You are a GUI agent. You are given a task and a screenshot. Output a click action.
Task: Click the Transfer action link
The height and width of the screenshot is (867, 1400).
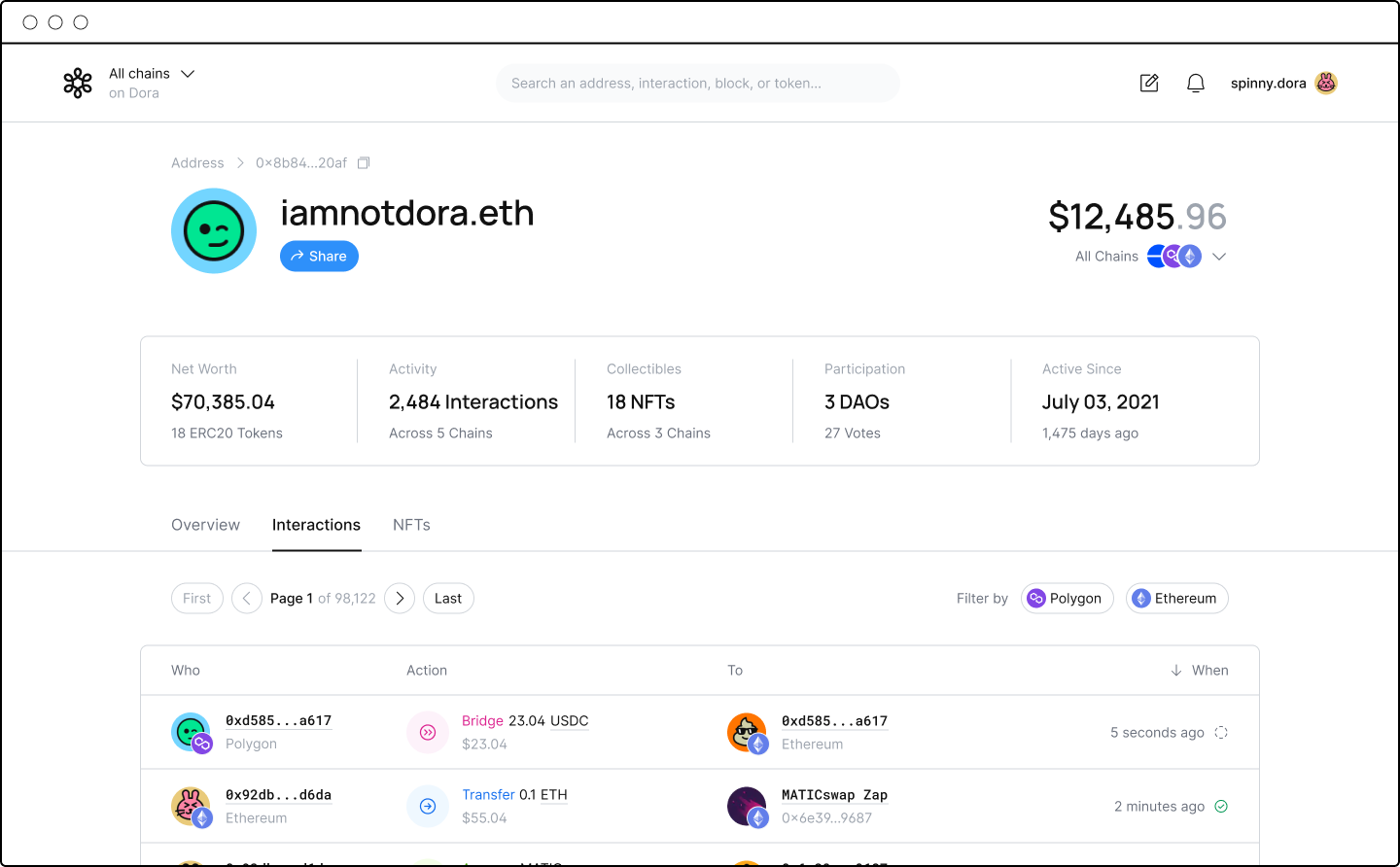pyautogui.click(x=488, y=795)
